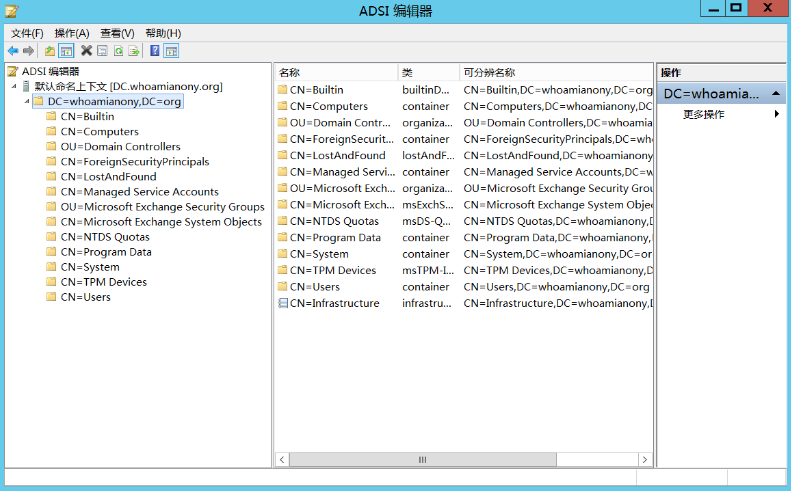Open 更多操作 in actions pane

point(704,115)
